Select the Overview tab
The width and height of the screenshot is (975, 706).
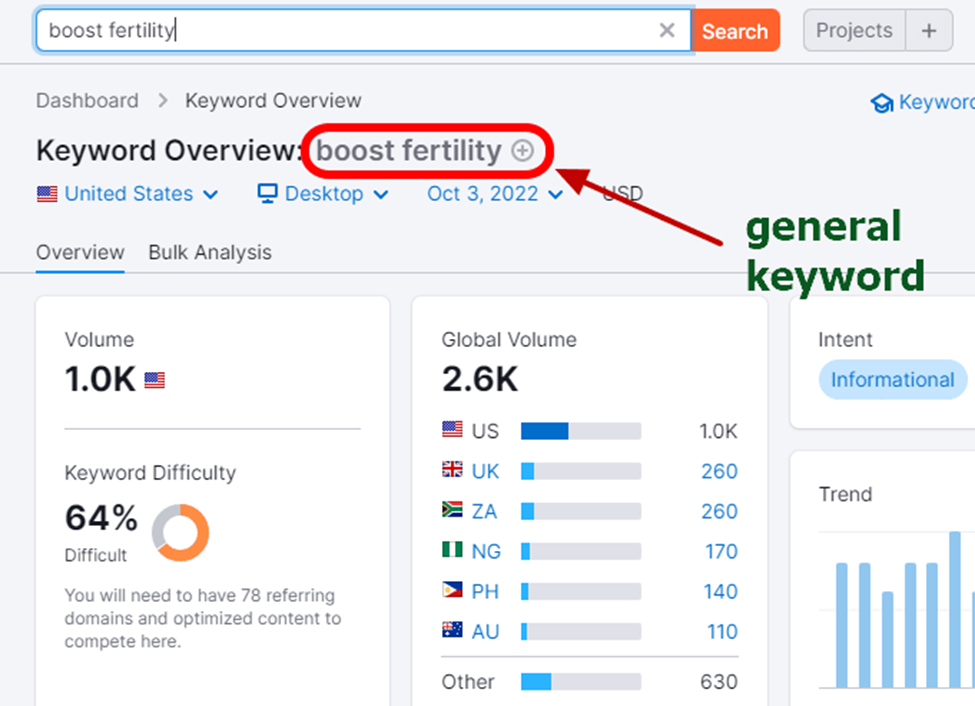80,253
